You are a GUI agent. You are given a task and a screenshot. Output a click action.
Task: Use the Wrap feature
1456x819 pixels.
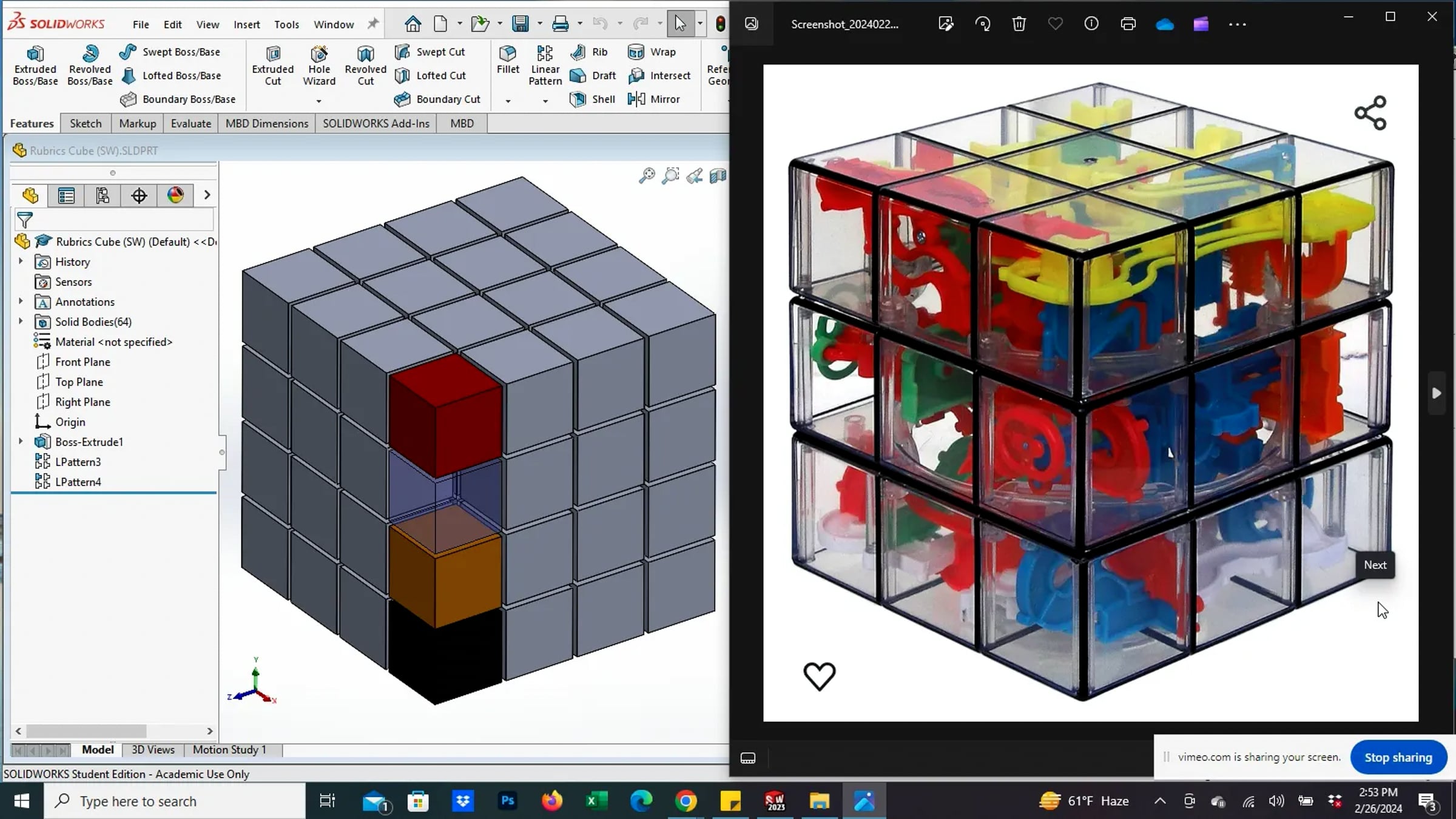652,52
